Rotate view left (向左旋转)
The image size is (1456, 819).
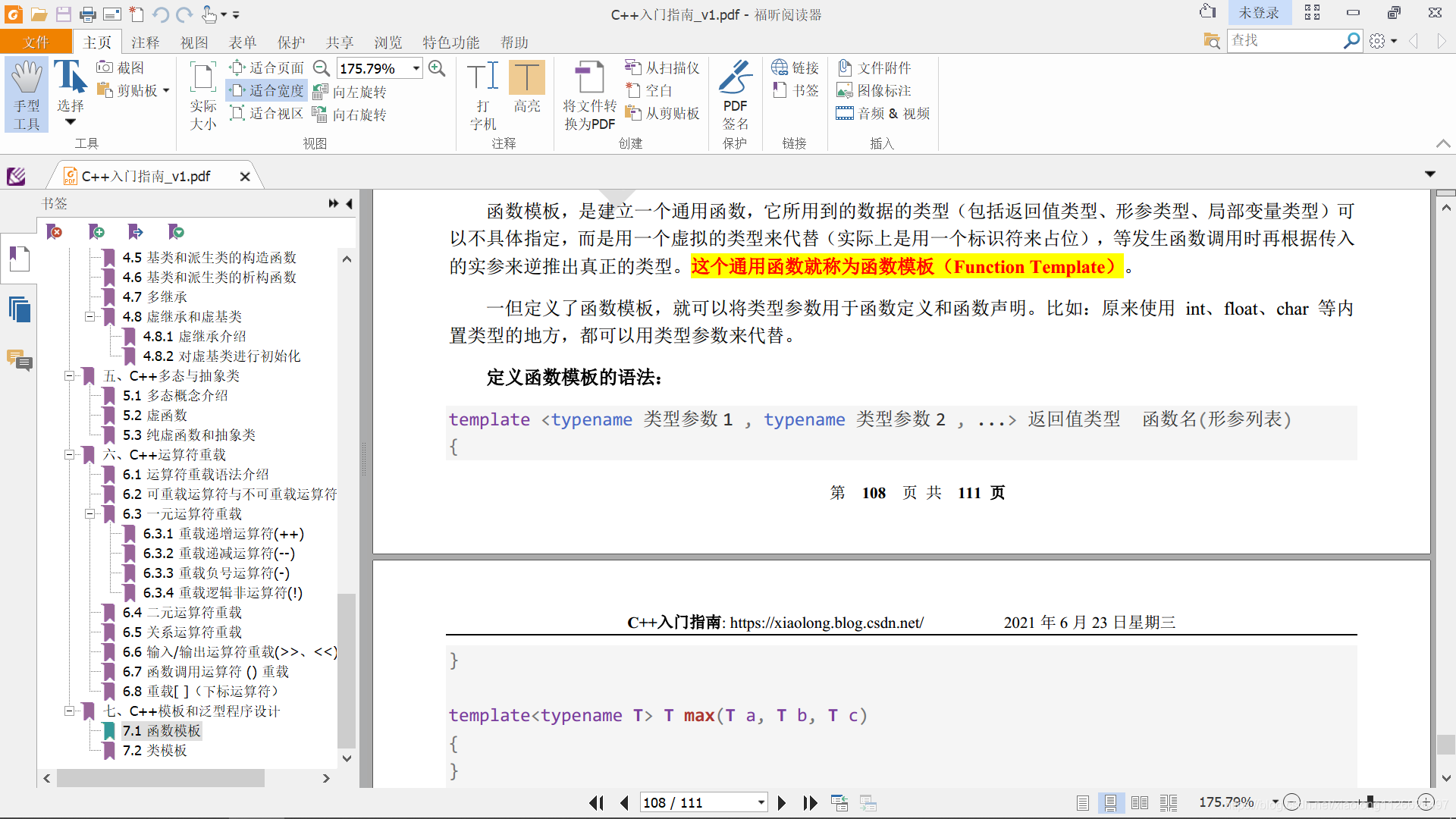(350, 92)
